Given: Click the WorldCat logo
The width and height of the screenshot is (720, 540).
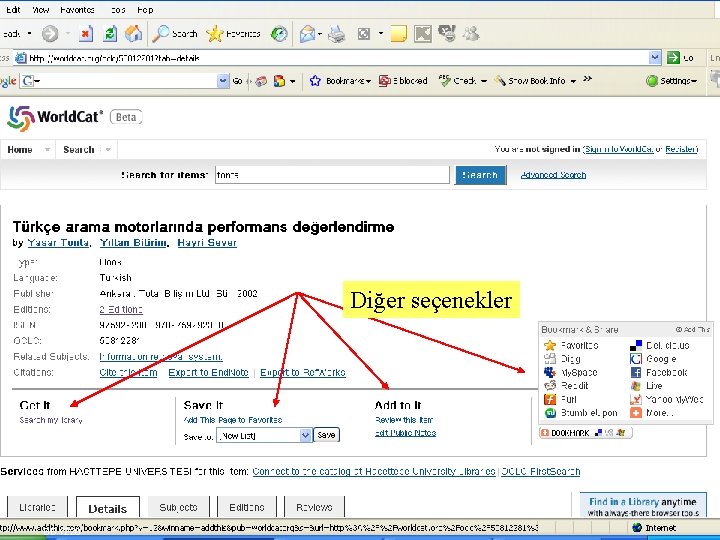Looking at the screenshot, I should pos(56,118).
